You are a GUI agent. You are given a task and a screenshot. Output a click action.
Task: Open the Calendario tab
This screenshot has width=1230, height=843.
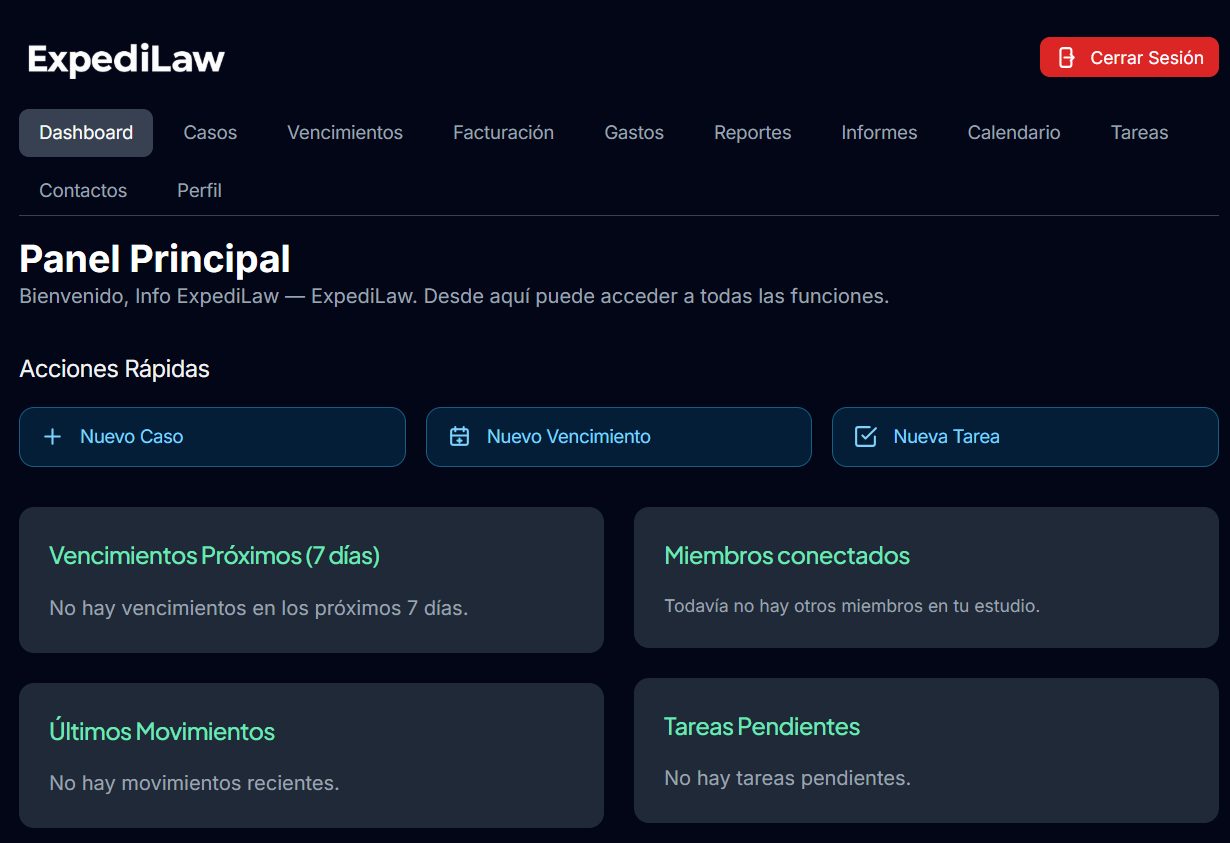1013,132
